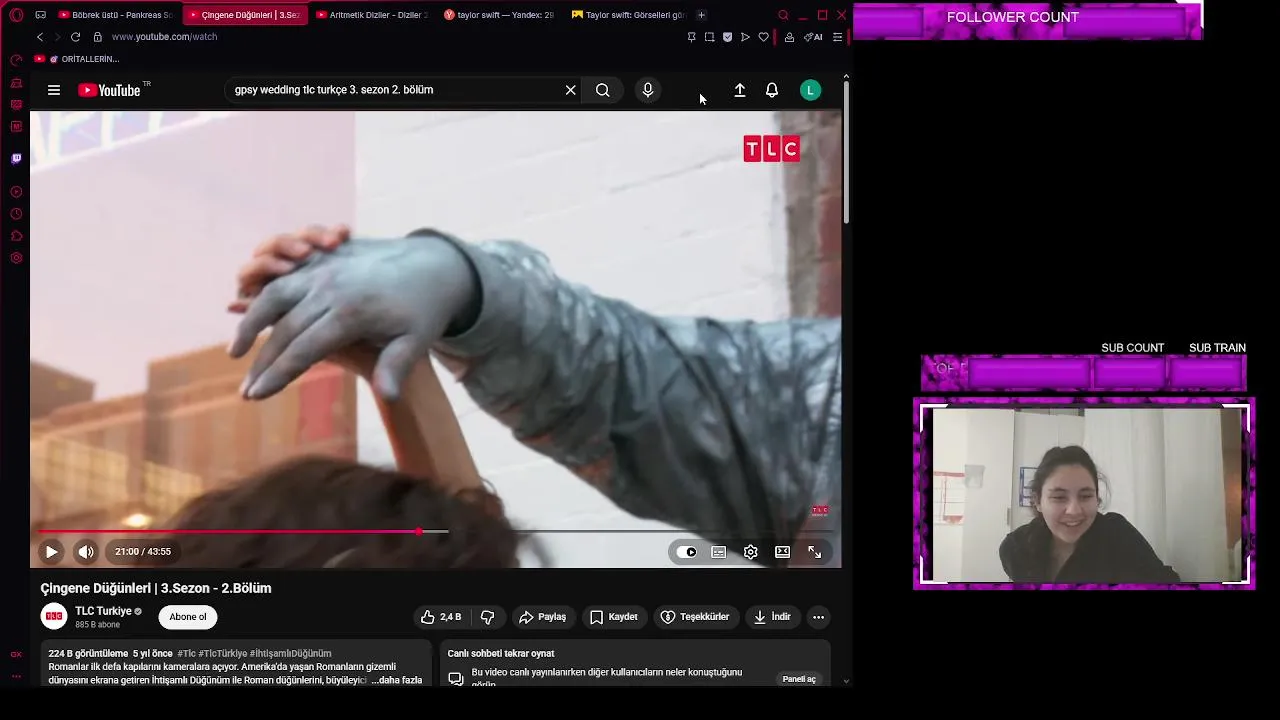Image resolution: width=1280 pixels, height=720 pixels.
Task: Select the 'Çingene Düğünleri' browser tab
Action: coord(245,15)
